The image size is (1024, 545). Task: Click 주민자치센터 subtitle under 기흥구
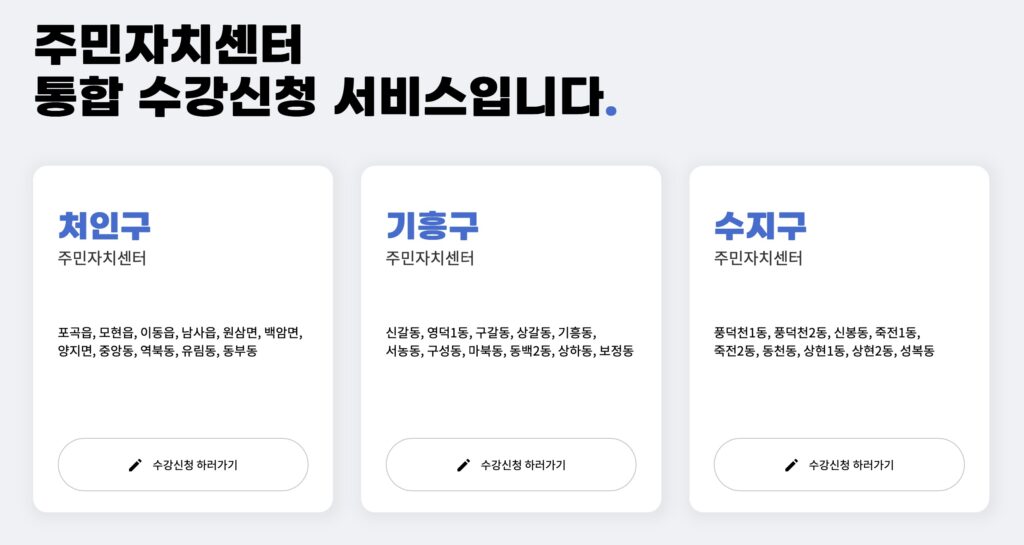(430, 258)
